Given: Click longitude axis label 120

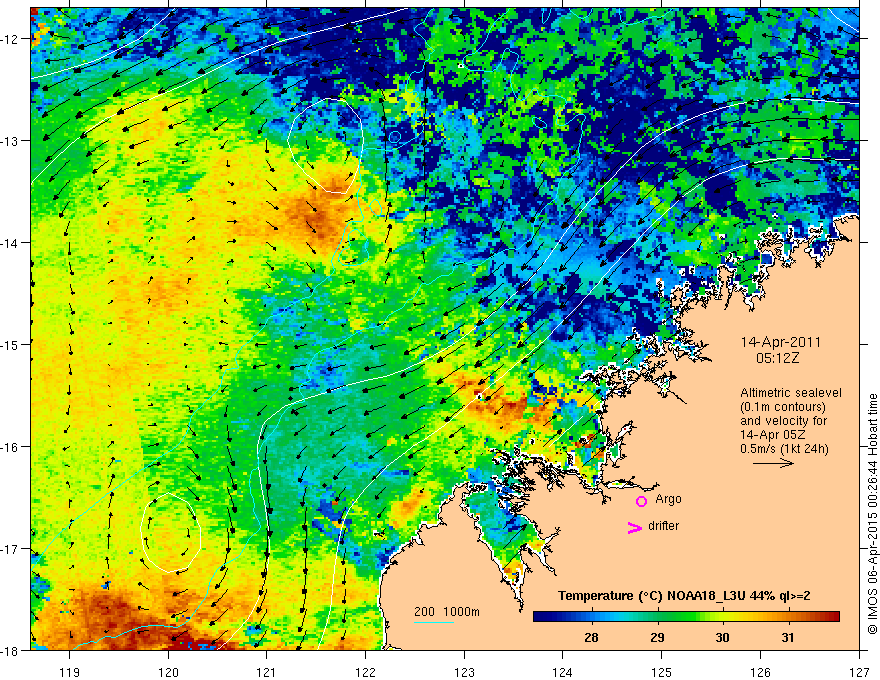Looking at the screenshot, I should 168,672.
